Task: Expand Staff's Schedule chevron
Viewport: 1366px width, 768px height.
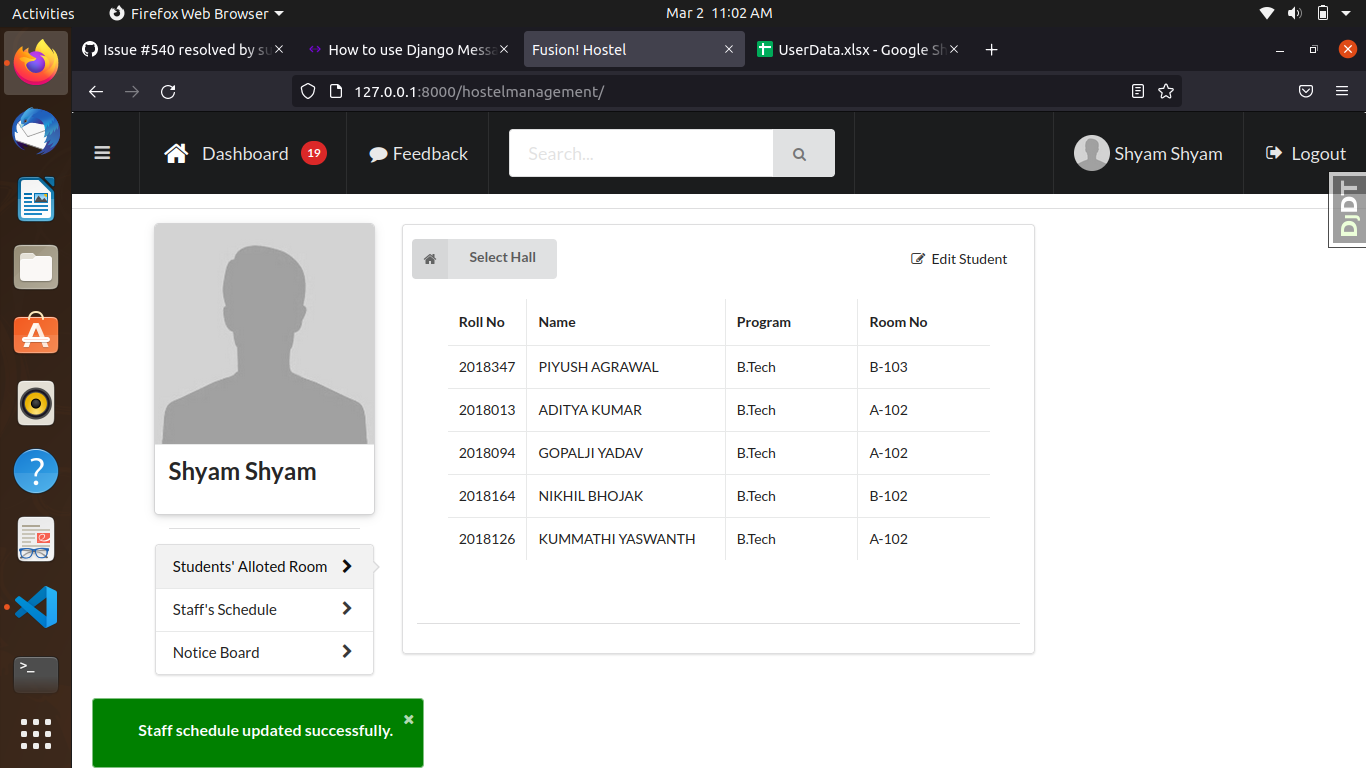Action: pyautogui.click(x=347, y=608)
